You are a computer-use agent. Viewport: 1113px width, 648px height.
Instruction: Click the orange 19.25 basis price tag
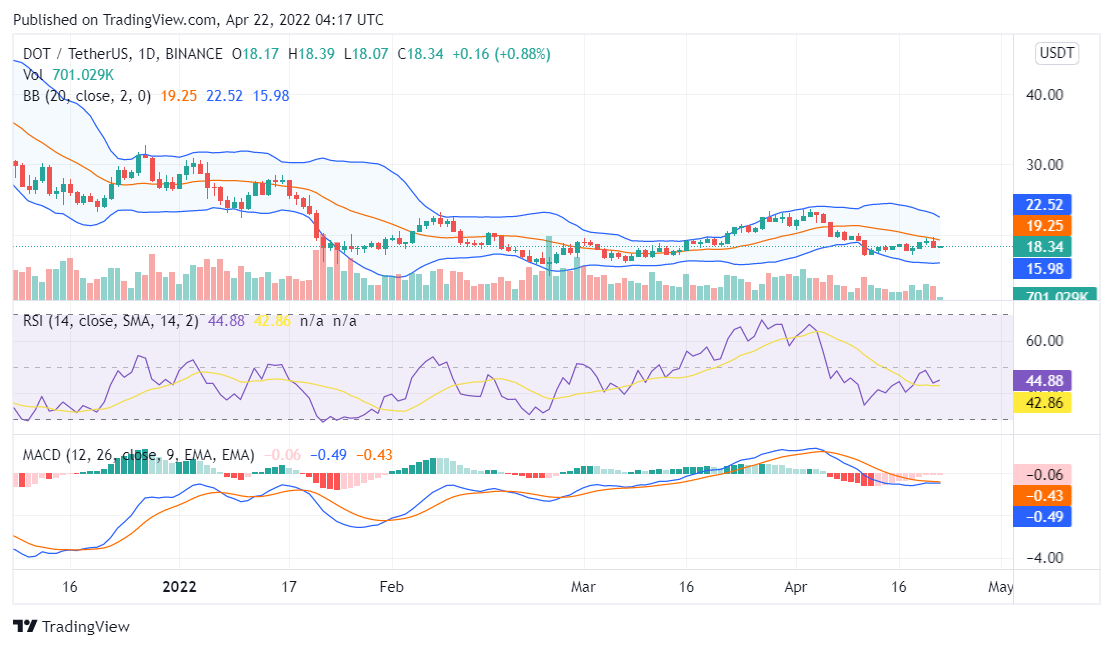(1042, 226)
